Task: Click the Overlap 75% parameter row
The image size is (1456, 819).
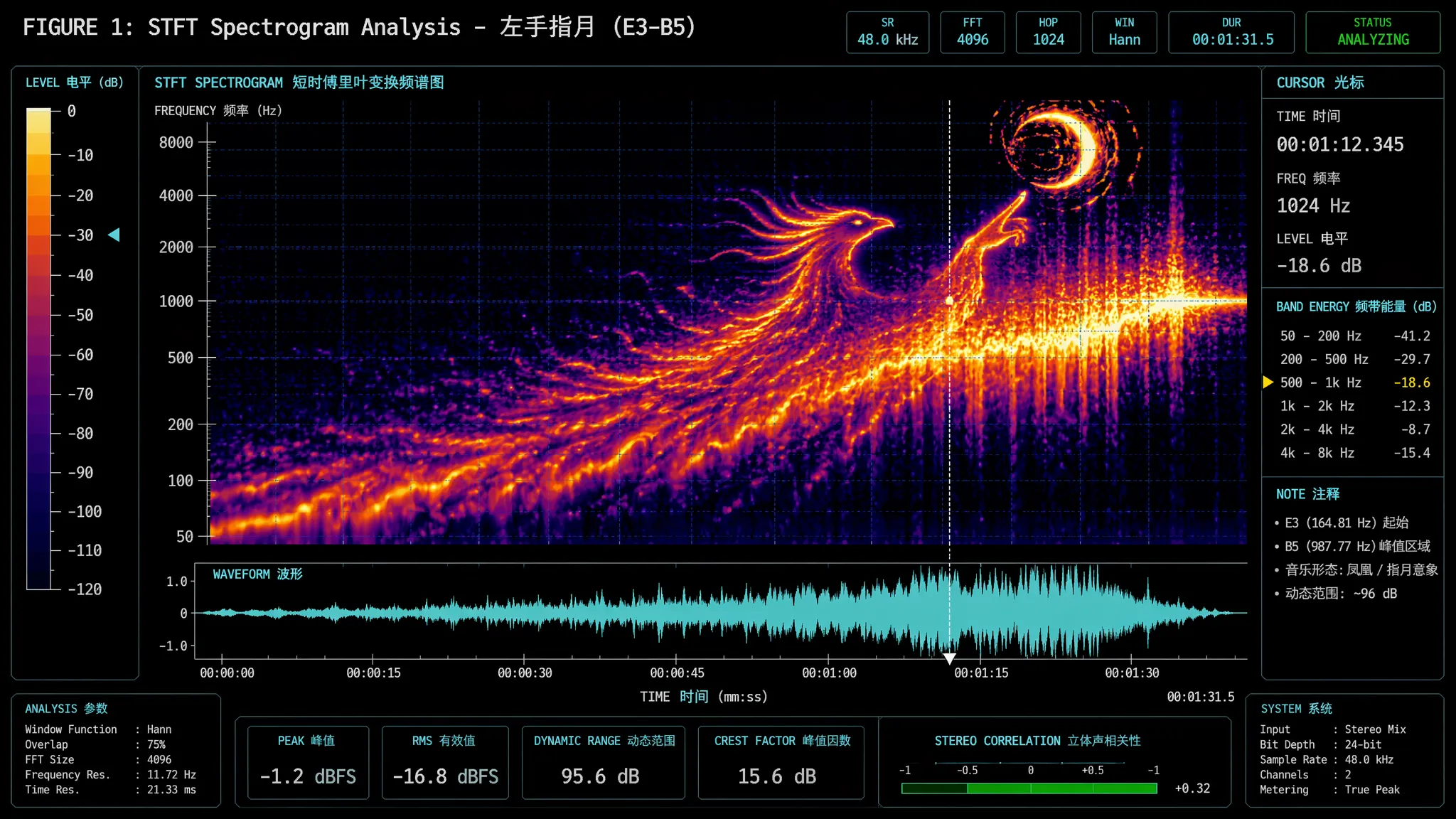Action: tap(96, 744)
